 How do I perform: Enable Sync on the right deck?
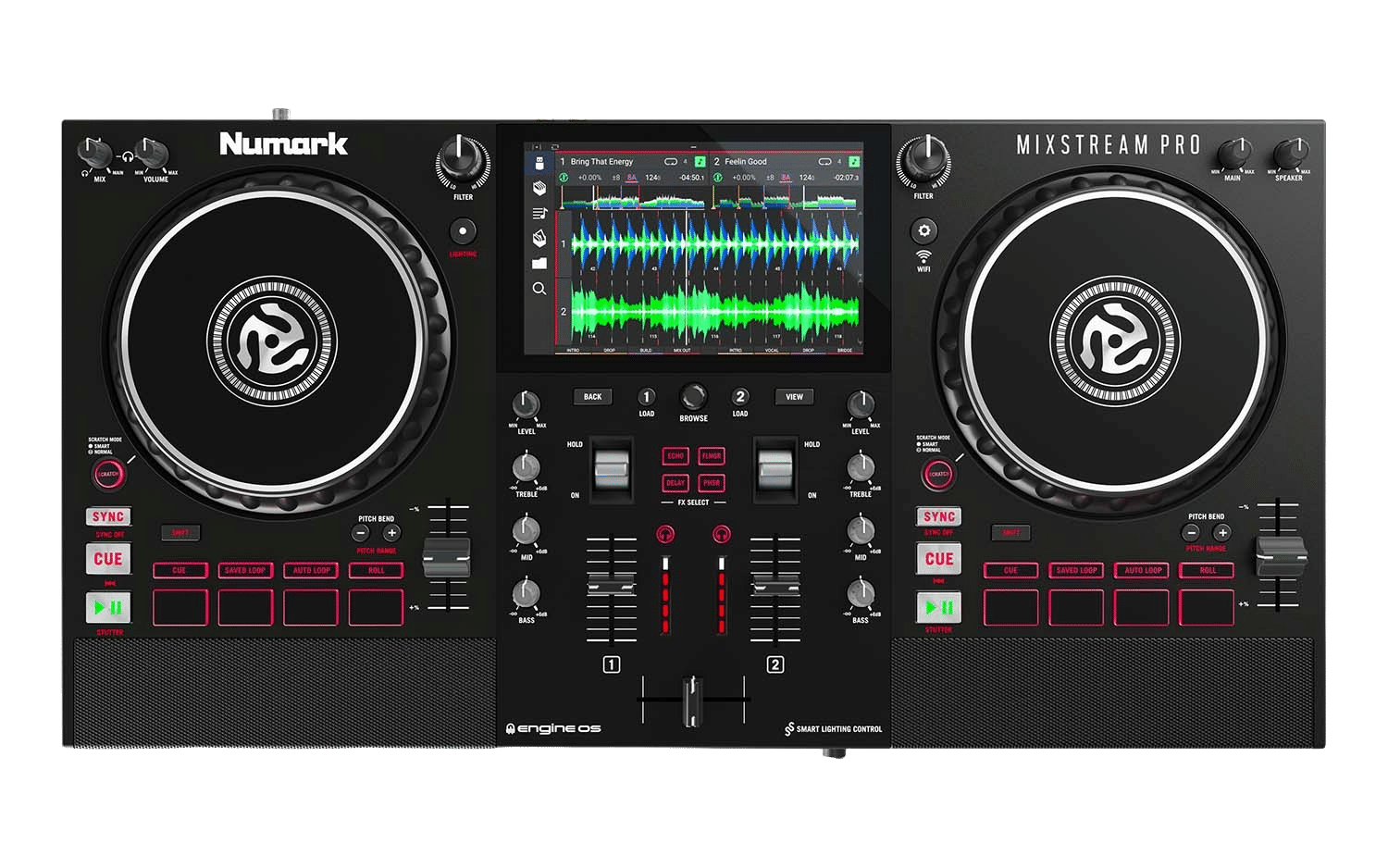(x=937, y=515)
